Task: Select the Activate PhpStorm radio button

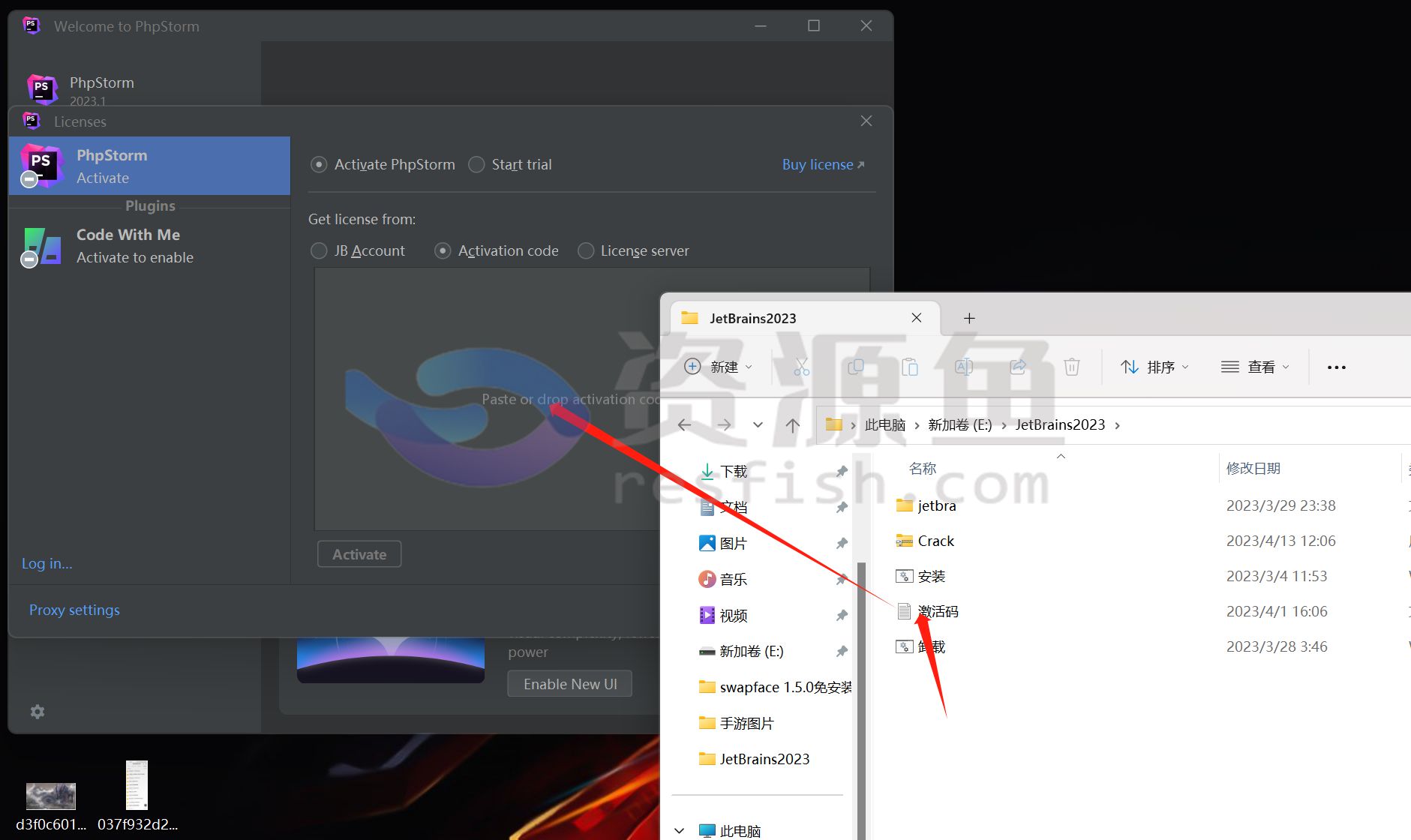Action: [x=319, y=164]
